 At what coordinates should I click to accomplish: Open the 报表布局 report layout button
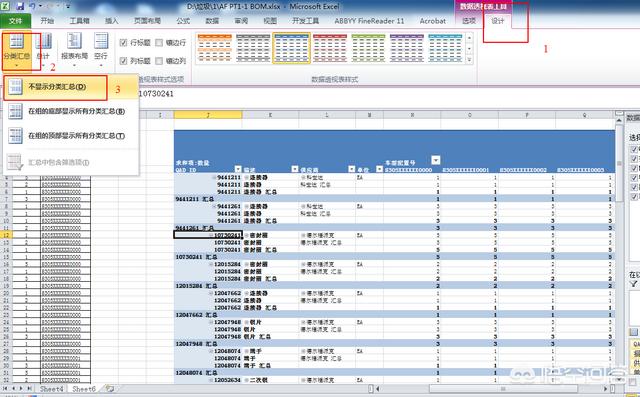[x=74, y=51]
